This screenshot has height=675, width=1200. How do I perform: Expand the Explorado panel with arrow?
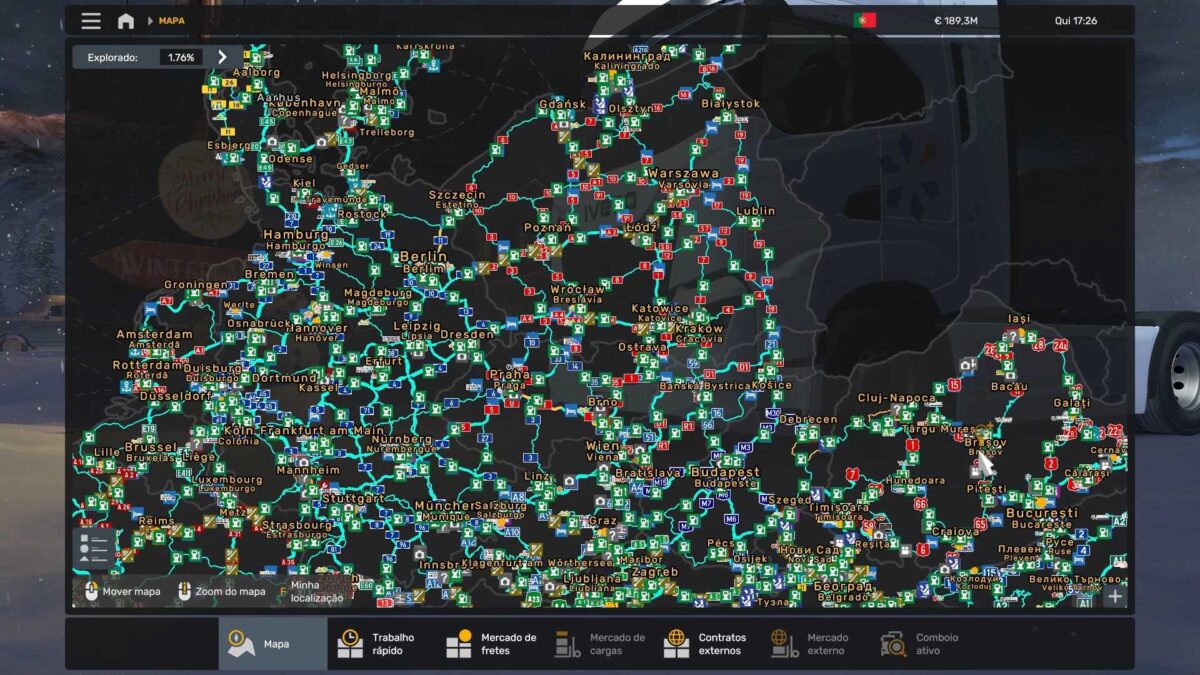(x=222, y=58)
